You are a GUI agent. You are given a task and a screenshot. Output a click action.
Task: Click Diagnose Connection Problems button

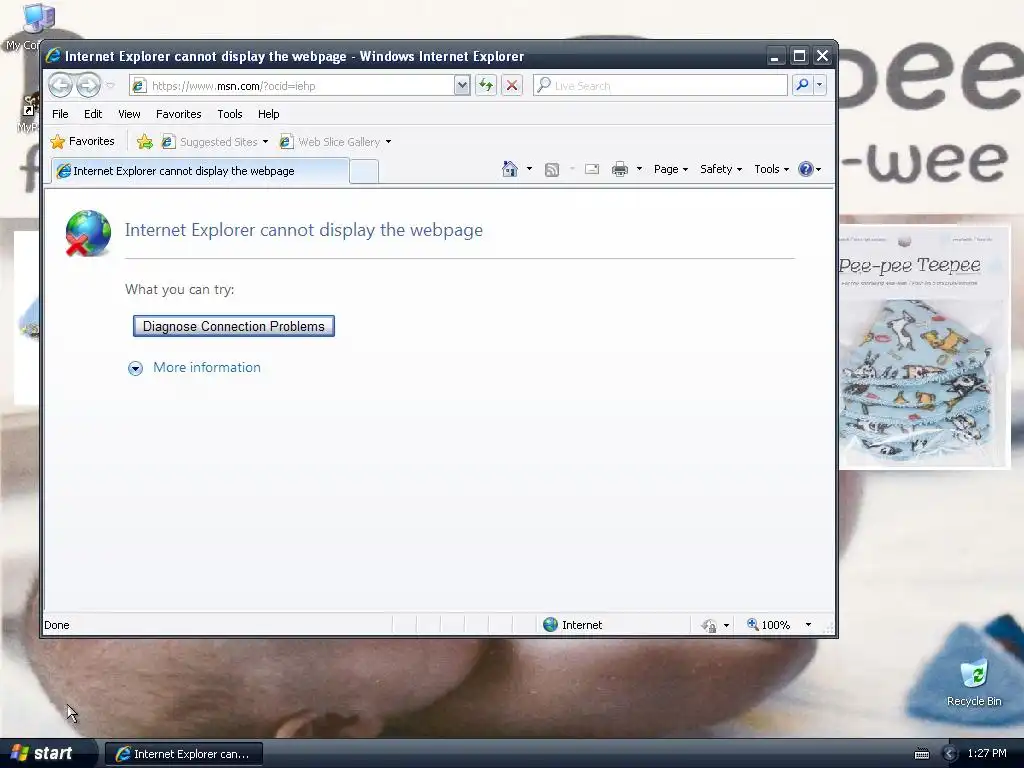coord(234,326)
